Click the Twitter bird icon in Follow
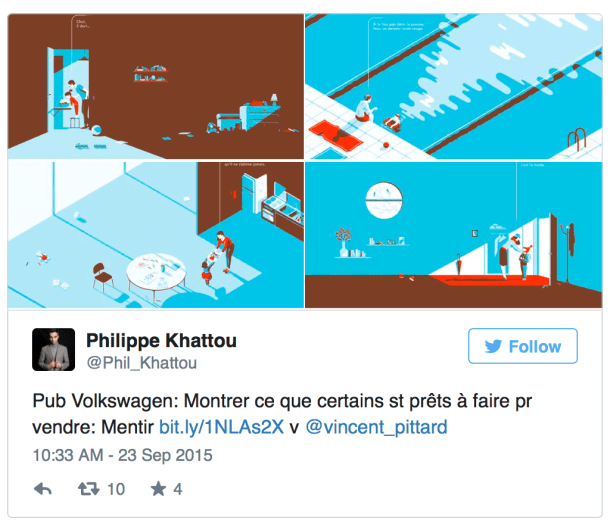 (x=493, y=346)
